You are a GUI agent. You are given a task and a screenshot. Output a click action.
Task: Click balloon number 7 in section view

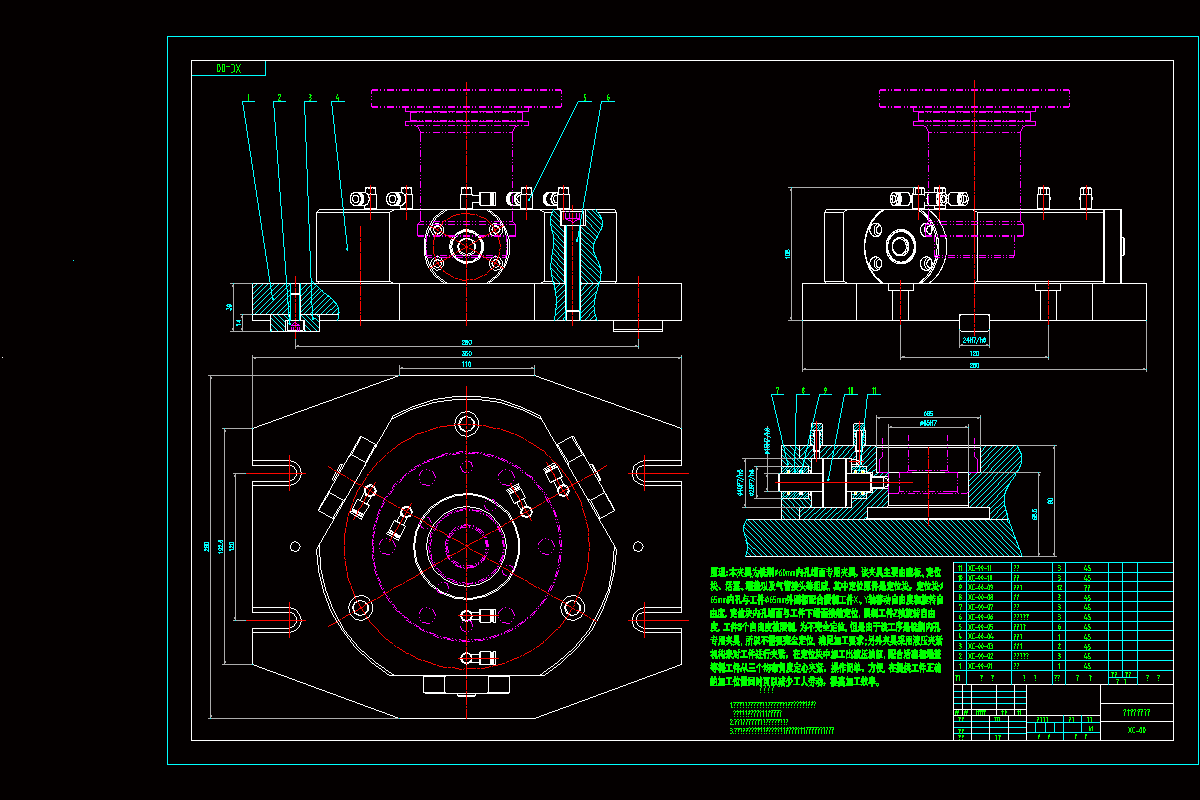[x=776, y=390]
